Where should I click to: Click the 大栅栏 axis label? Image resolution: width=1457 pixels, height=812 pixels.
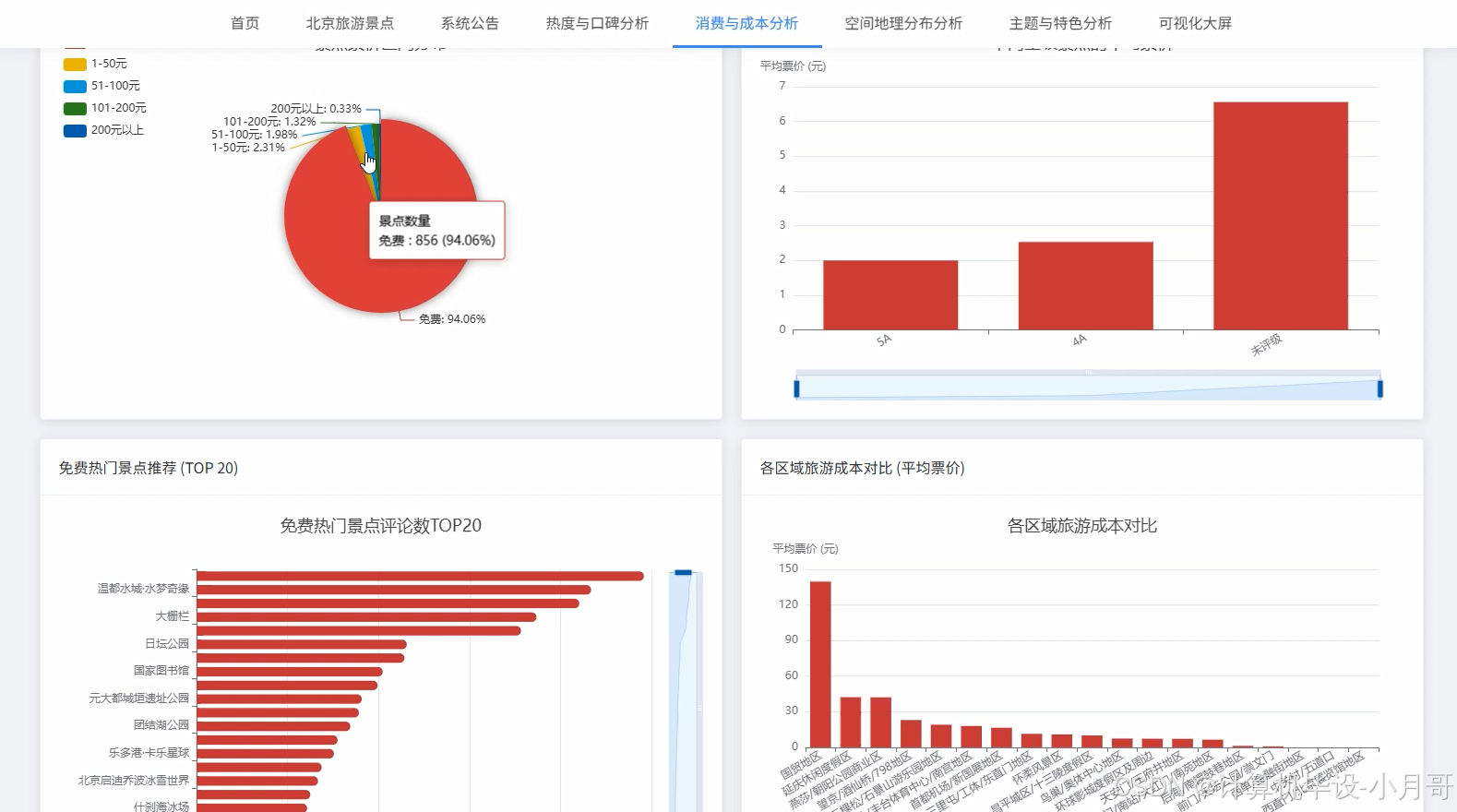click(x=172, y=616)
